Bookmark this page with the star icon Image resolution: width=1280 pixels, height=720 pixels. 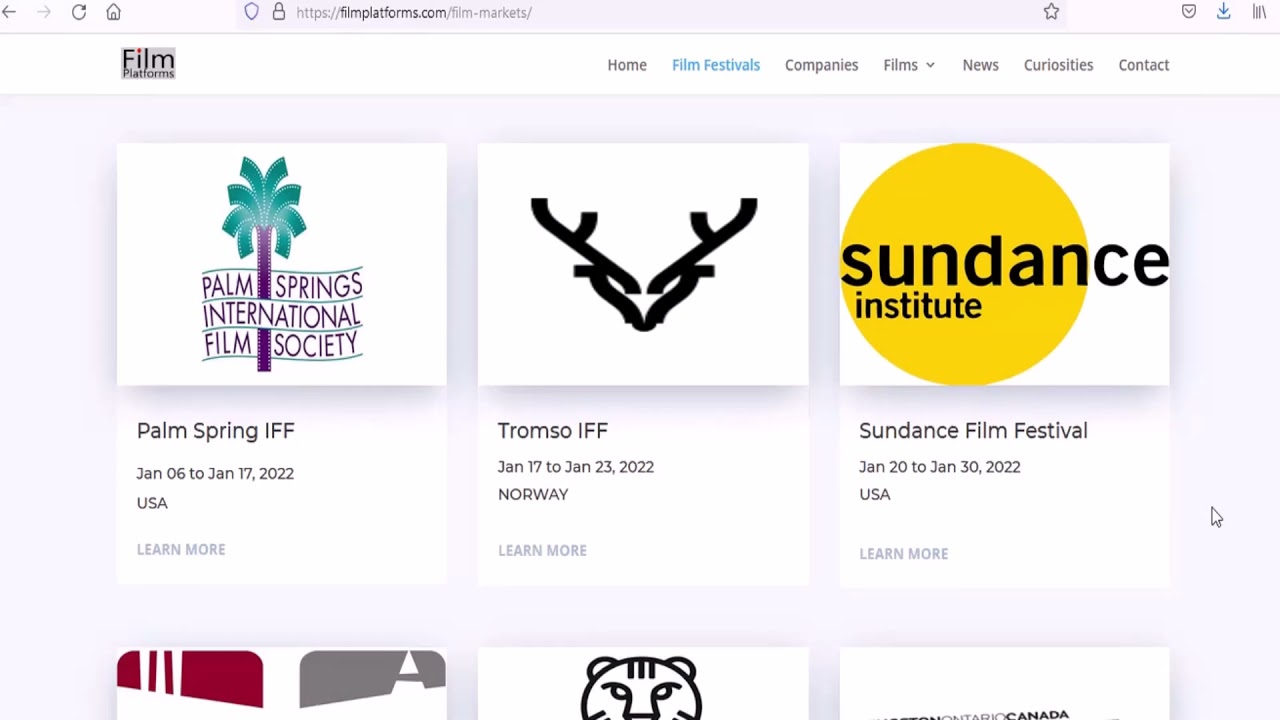pos(1051,12)
